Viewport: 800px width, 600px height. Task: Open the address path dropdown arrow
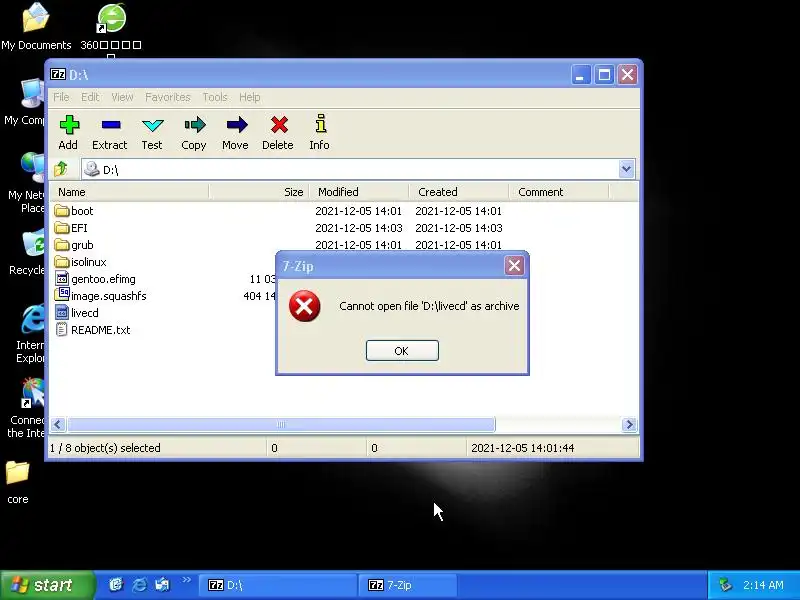[626, 169]
